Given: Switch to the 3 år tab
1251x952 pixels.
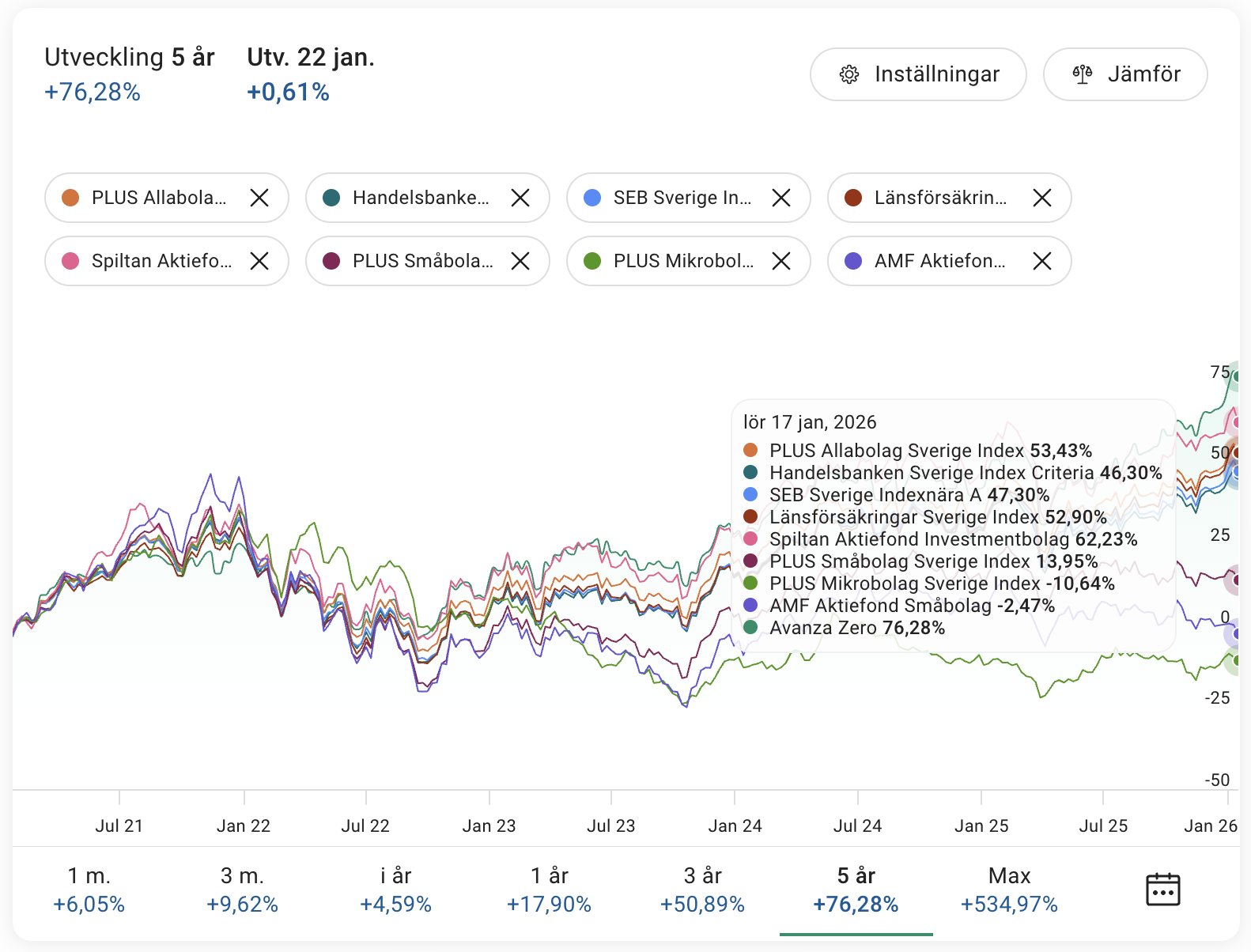Looking at the screenshot, I should (703, 890).
